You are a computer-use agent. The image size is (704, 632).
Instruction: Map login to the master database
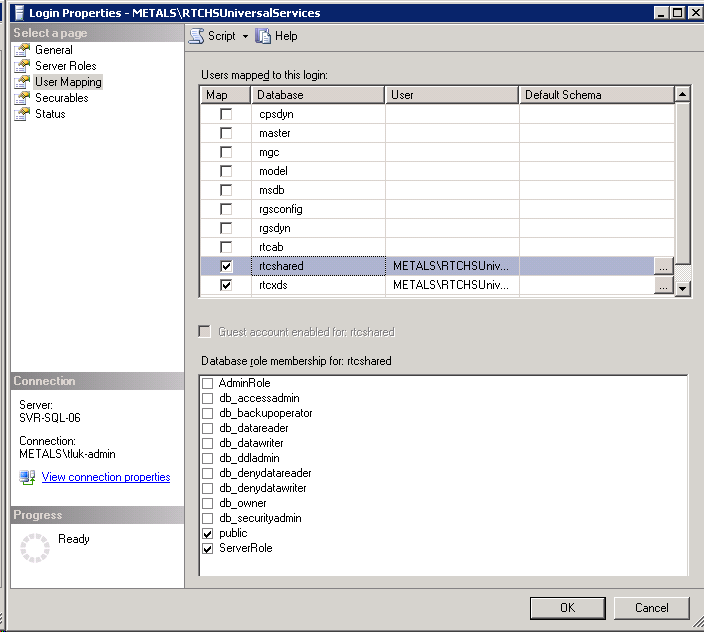click(226, 133)
